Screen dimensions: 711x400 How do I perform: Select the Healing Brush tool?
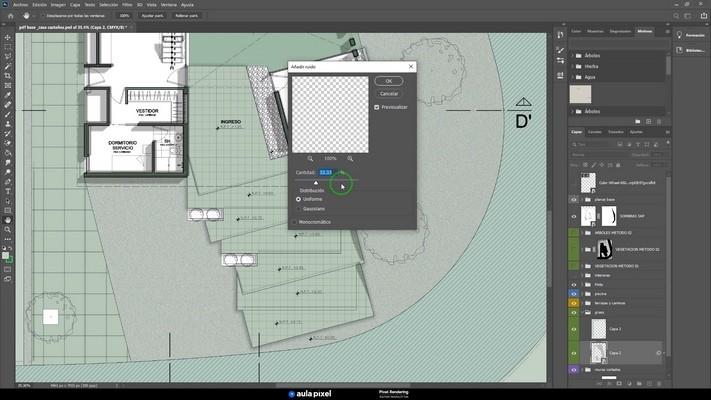coord(8,105)
